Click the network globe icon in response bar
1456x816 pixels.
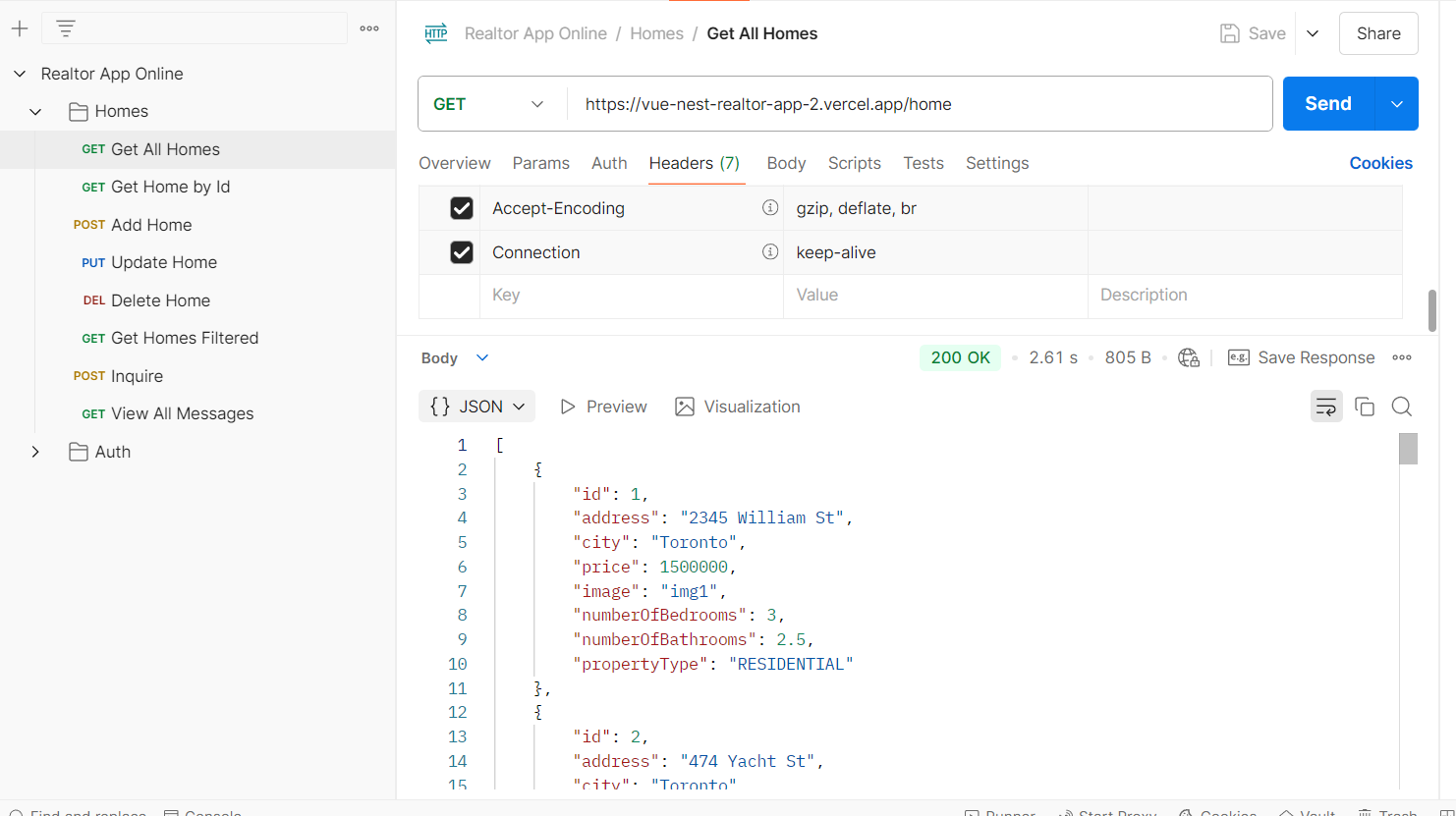click(1189, 358)
